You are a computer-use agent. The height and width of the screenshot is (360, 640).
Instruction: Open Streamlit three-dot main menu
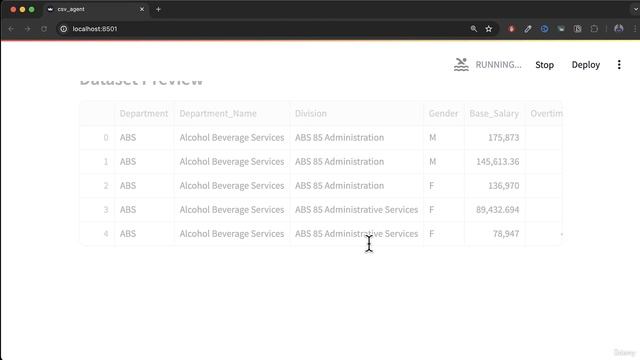pyautogui.click(x=619, y=64)
